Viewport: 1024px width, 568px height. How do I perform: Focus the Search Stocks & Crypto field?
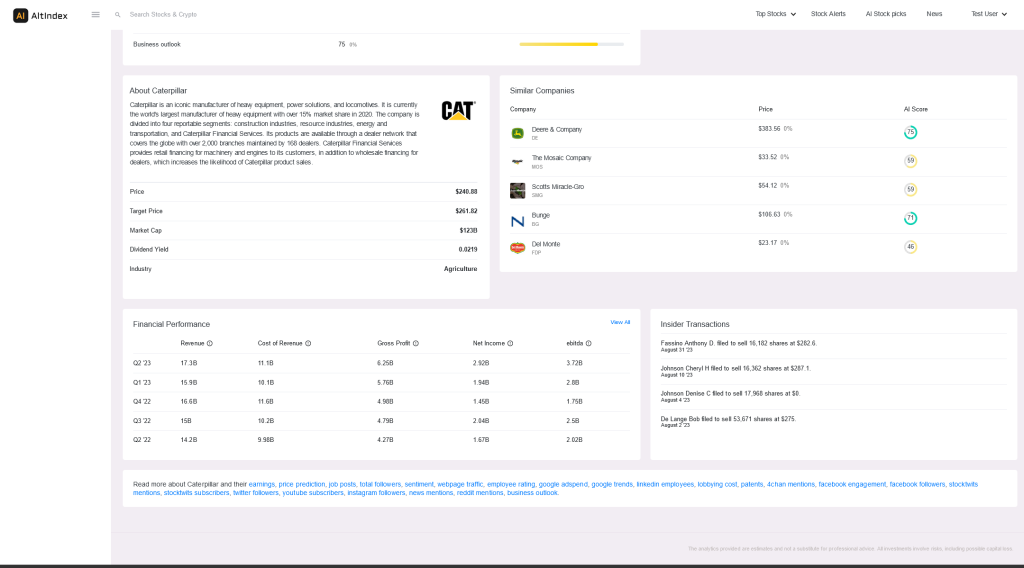(x=163, y=14)
